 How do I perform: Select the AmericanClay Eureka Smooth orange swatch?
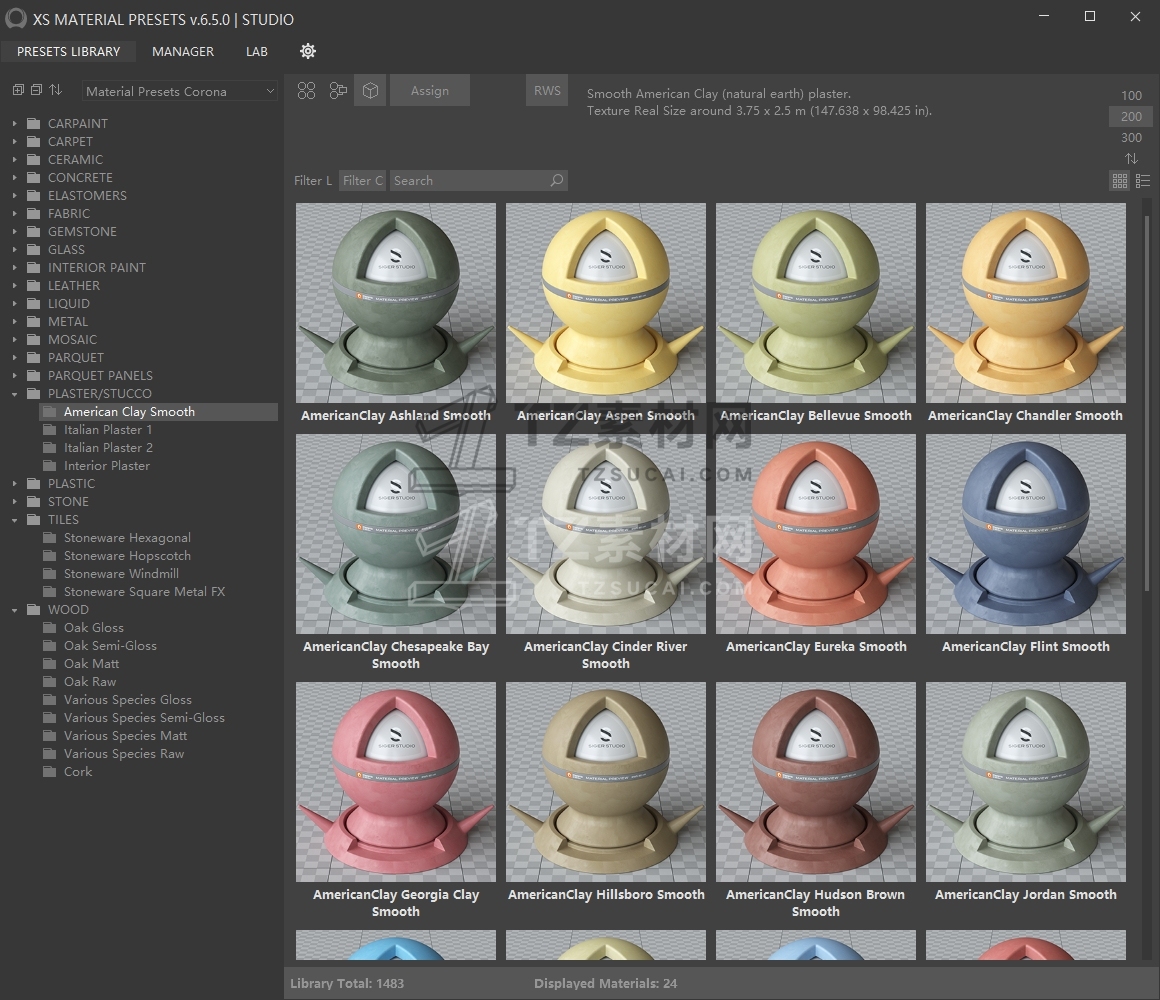point(815,534)
